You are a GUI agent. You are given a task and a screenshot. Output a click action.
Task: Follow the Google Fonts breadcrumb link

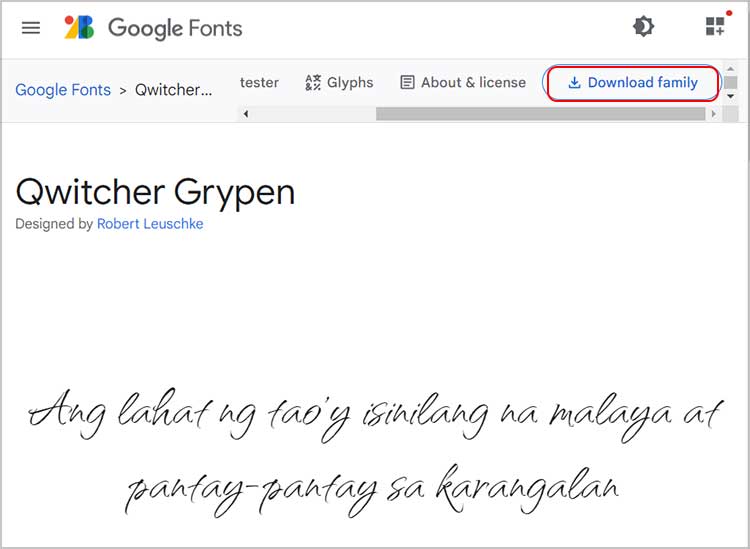pos(63,89)
